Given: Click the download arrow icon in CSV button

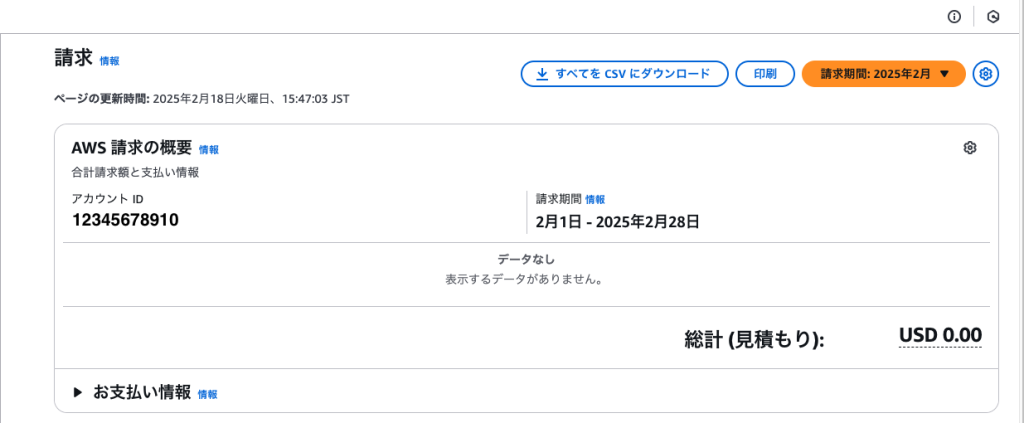Looking at the screenshot, I should pyautogui.click(x=542, y=74).
